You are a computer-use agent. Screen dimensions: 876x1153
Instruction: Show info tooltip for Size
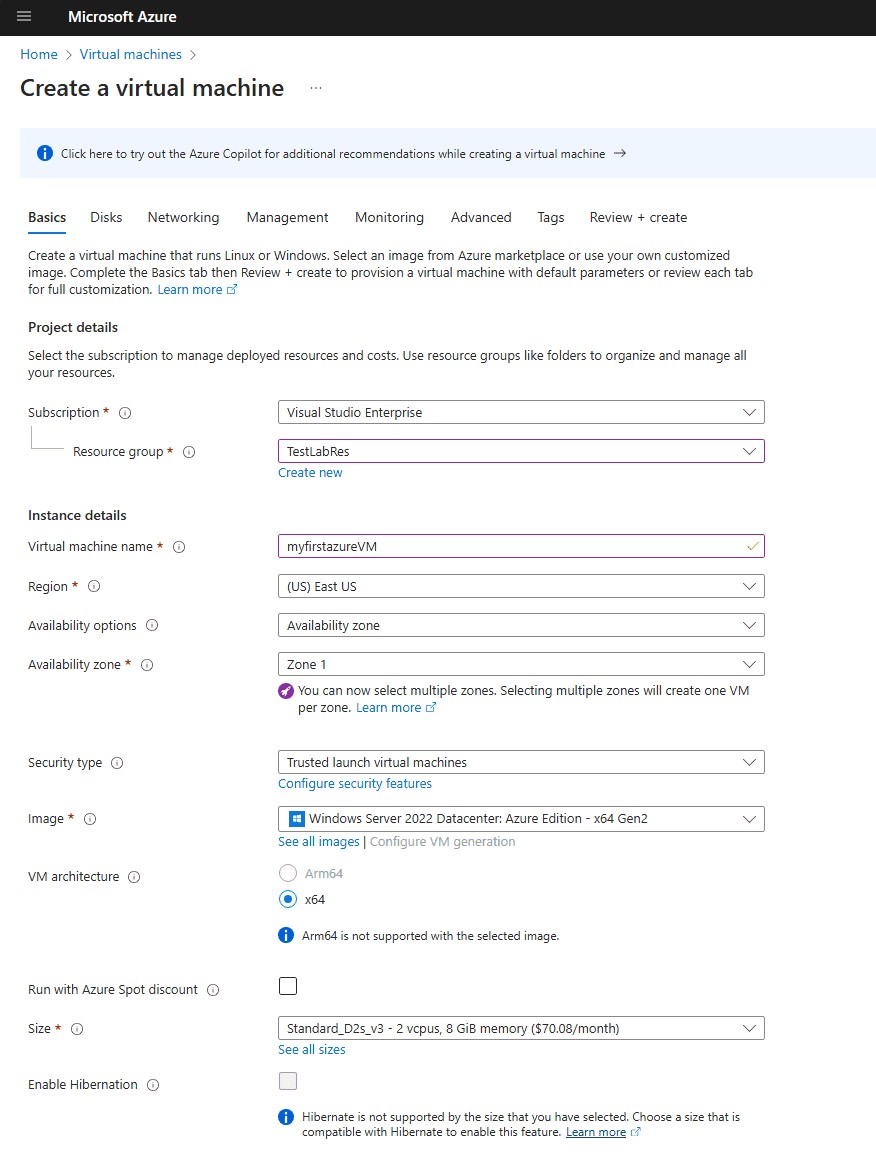tap(76, 1029)
